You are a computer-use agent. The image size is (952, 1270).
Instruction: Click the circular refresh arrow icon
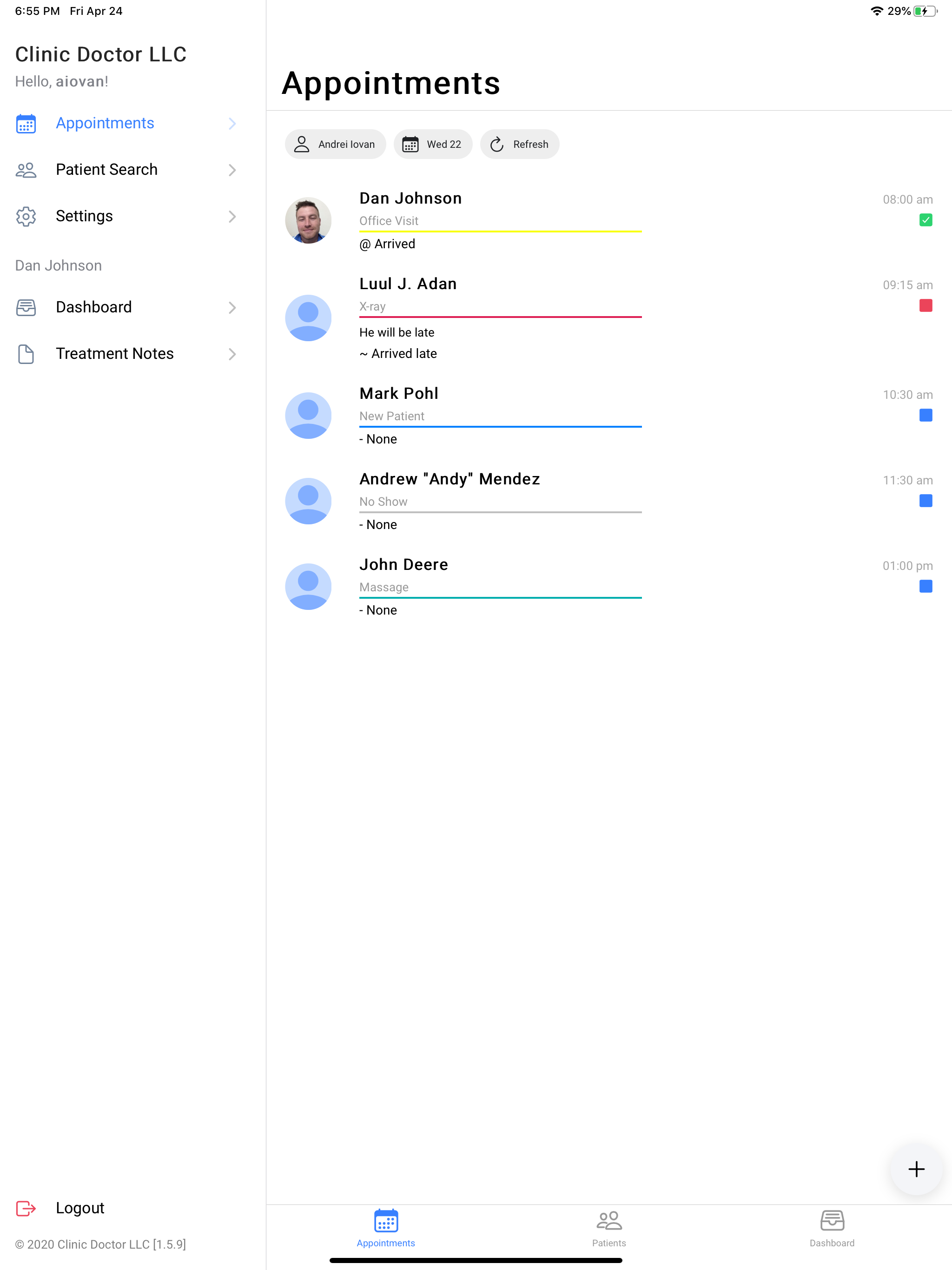coord(496,144)
